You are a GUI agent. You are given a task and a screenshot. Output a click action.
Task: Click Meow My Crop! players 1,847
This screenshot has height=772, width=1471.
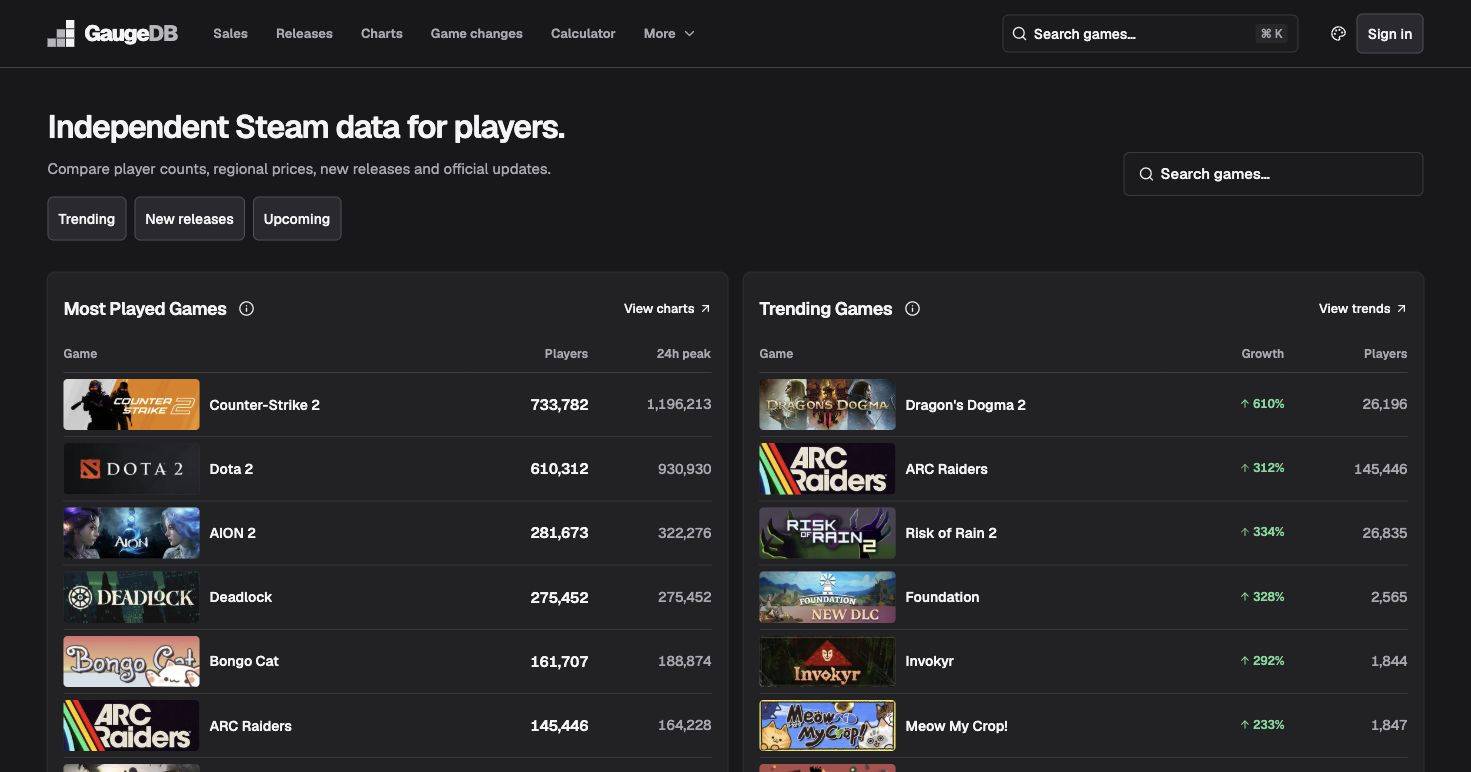pyautogui.click(x=1389, y=725)
